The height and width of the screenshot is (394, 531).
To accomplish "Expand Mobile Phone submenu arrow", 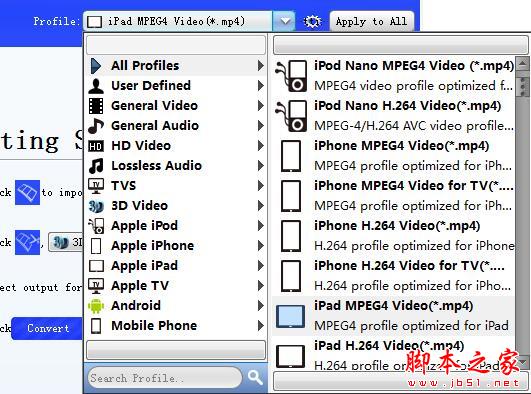I will pyautogui.click(x=260, y=326).
